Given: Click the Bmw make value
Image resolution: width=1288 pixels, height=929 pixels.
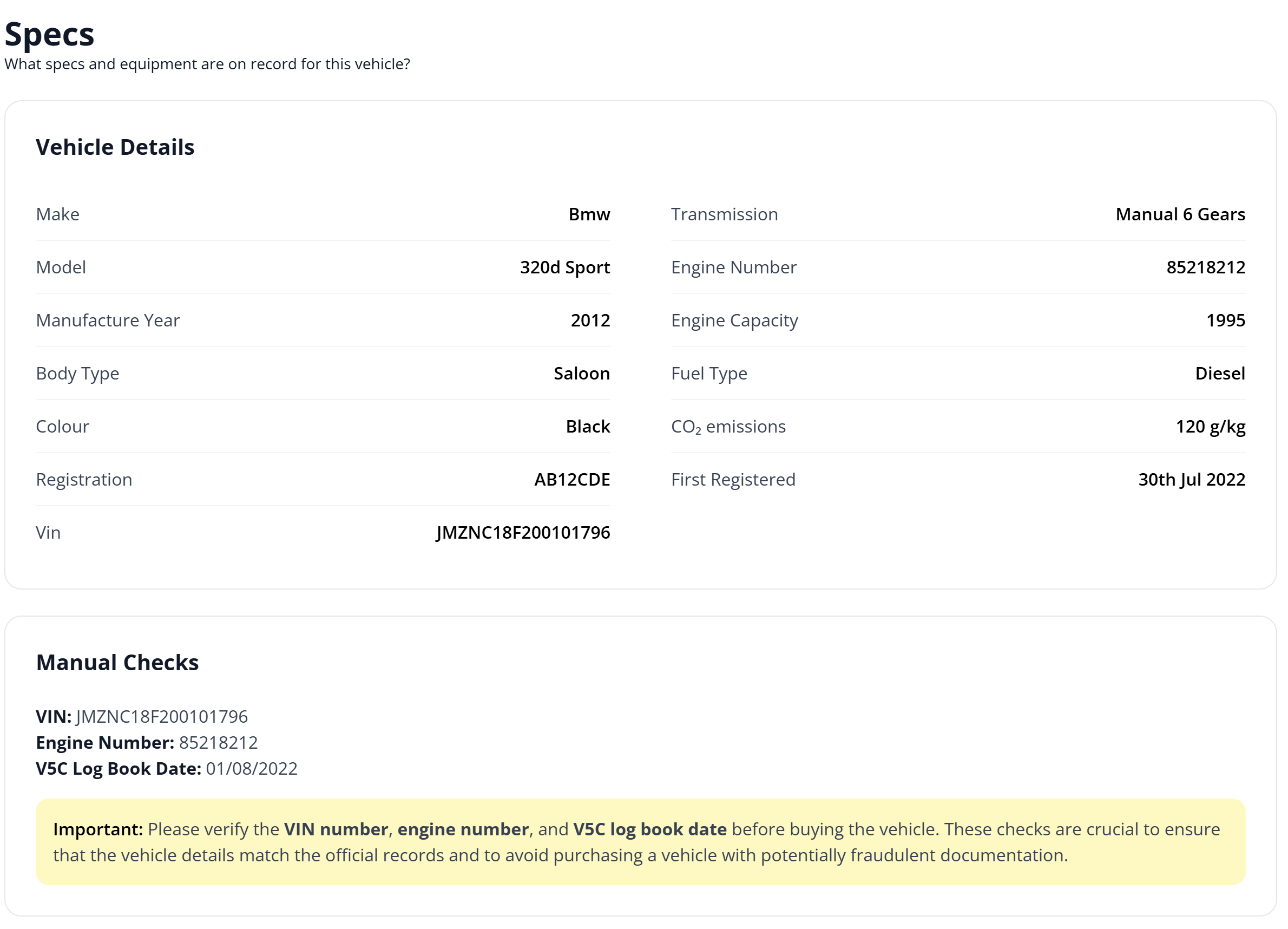Looking at the screenshot, I should pyautogui.click(x=589, y=214).
